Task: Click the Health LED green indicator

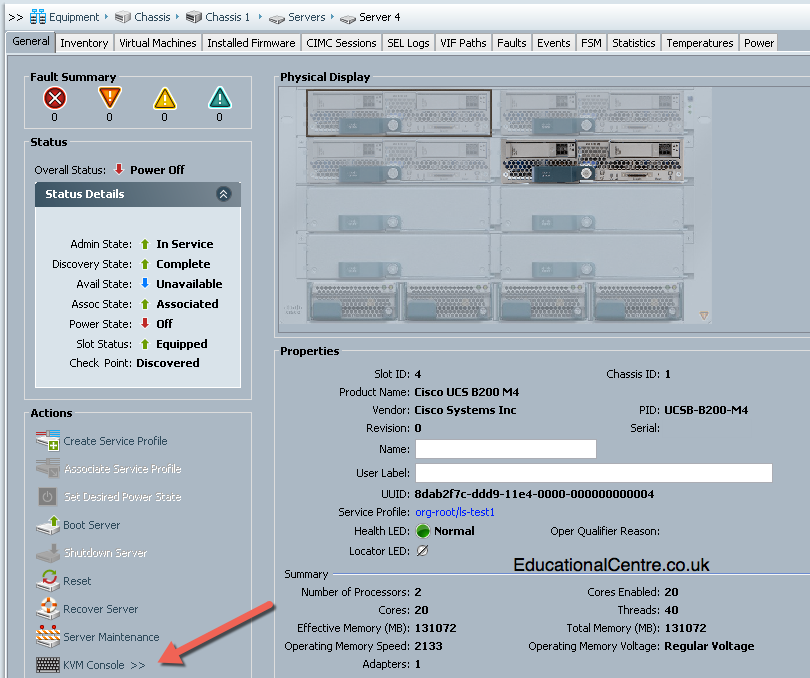Action: [x=423, y=531]
